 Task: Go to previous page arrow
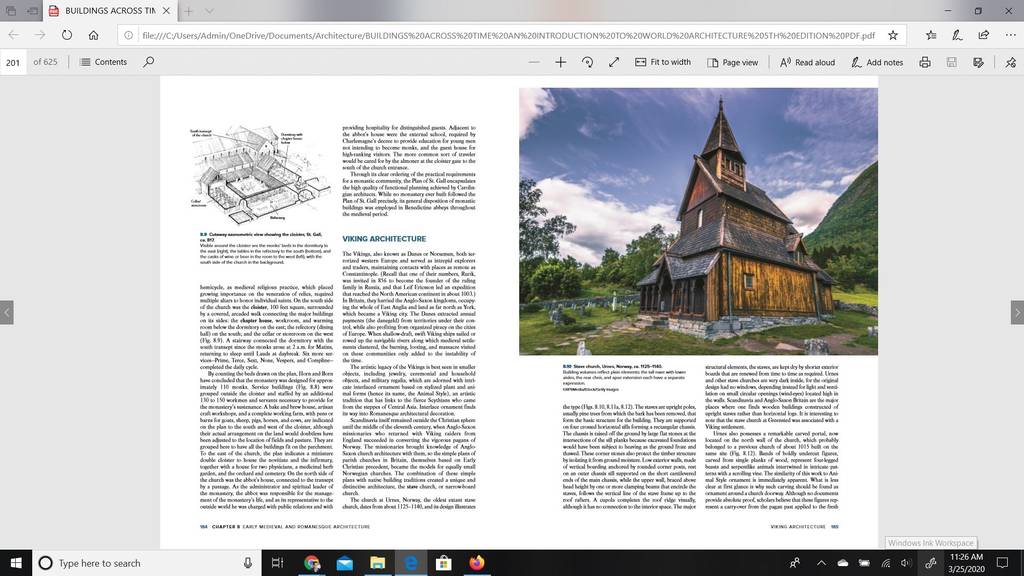click(x=7, y=312)
